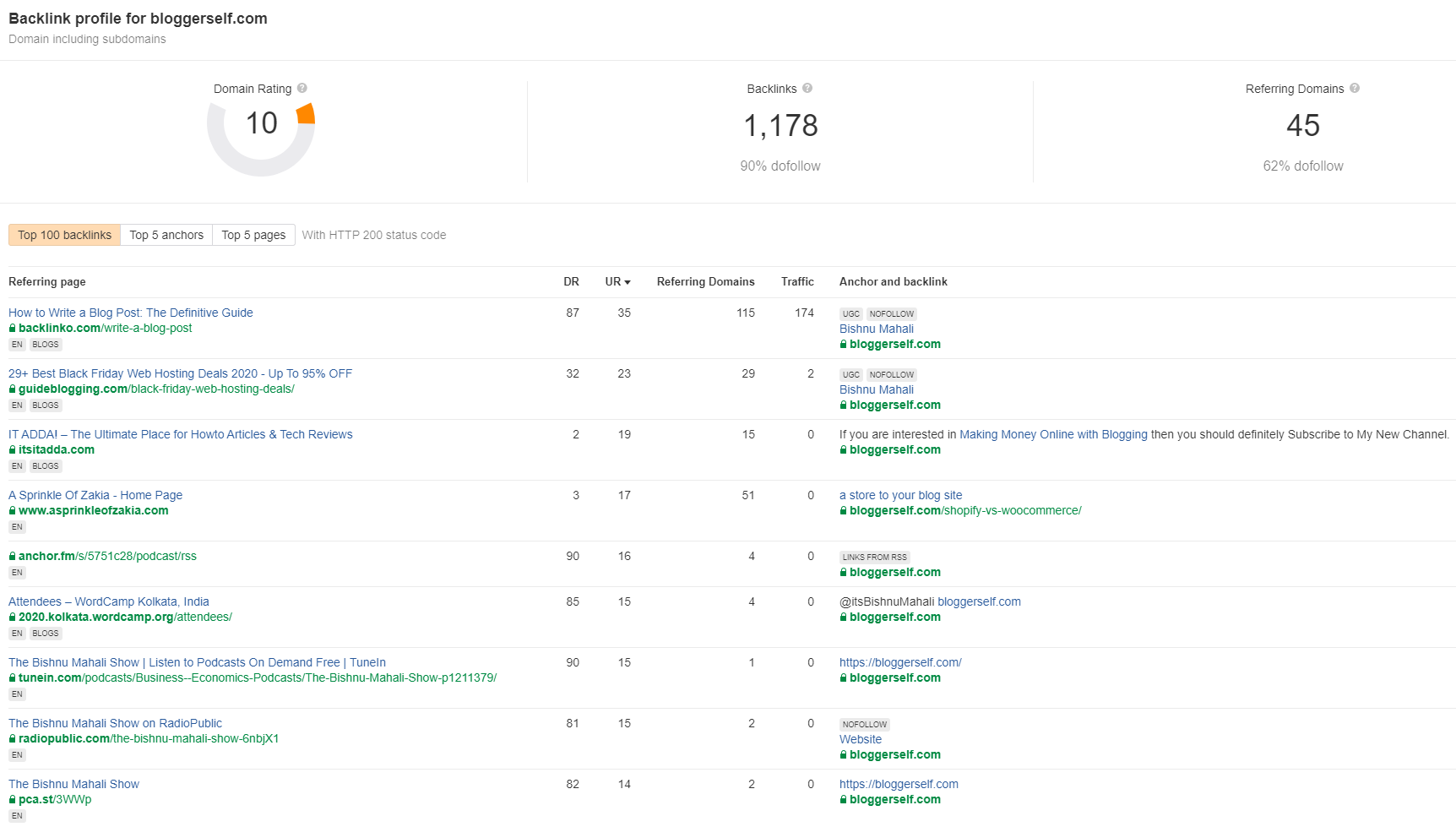Open A Sprinkle Of Zakia - Home Page
Screen dimensions: 1456x827
point(95,495)
